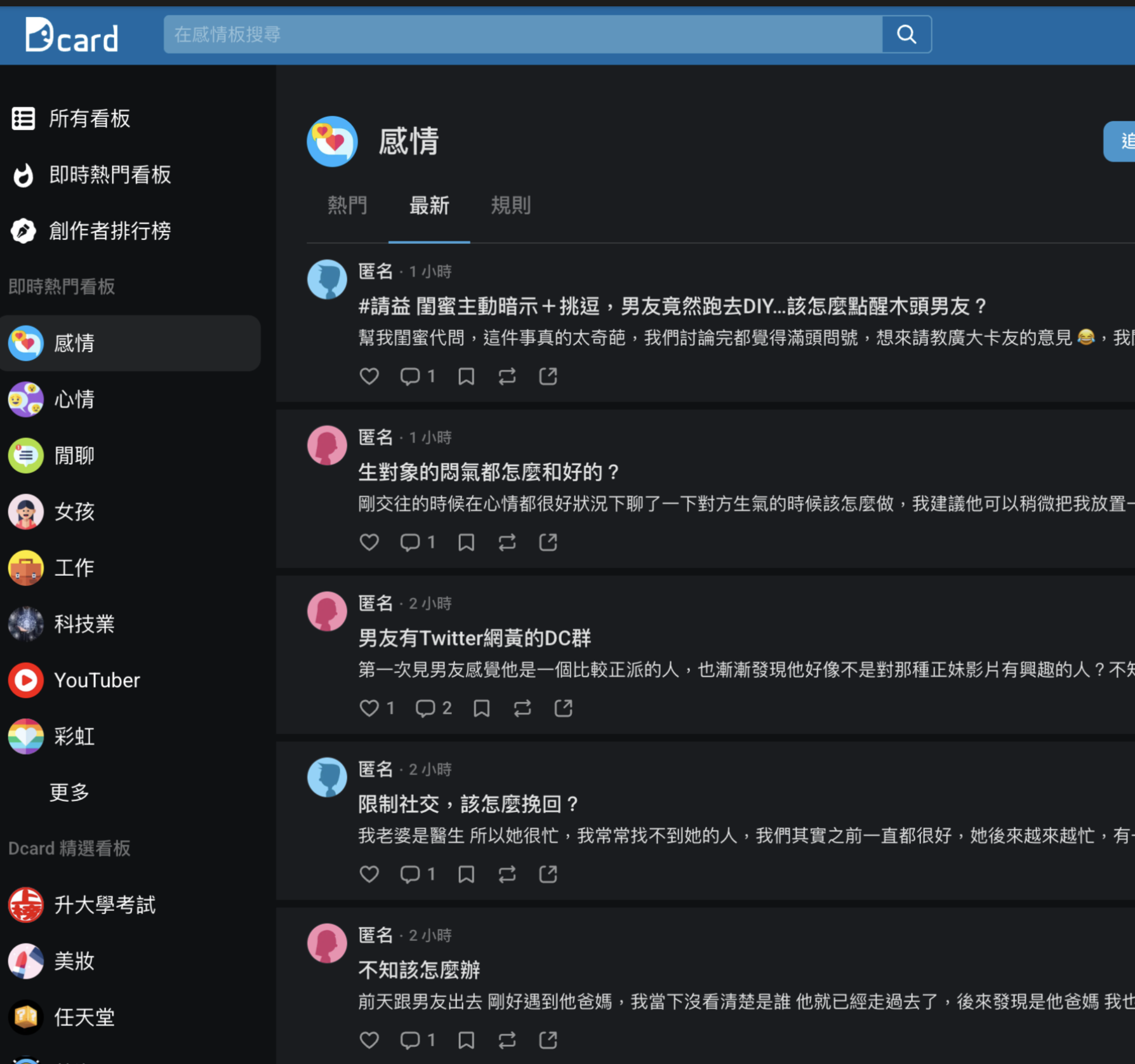Open comments on 生對象的悶氣 post
The width and height of the screenshot is (1135, 1064).
click(x=418, y=542)
